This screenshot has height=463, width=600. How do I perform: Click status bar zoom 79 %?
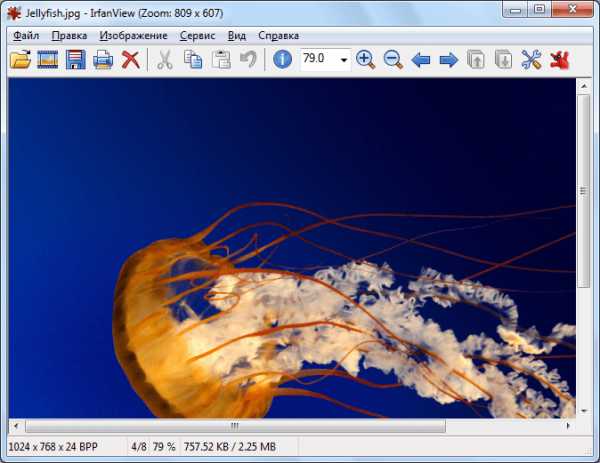(164, 447)
